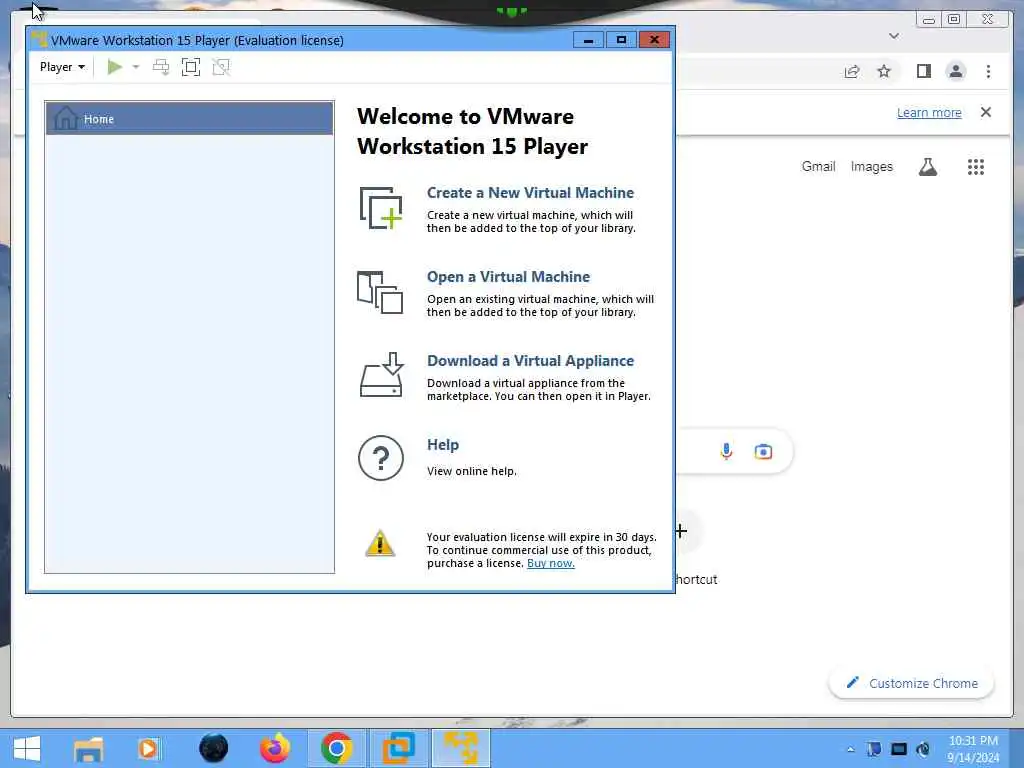
Task: Click VMware Player taskbar icon
Action: click(461, 748)
